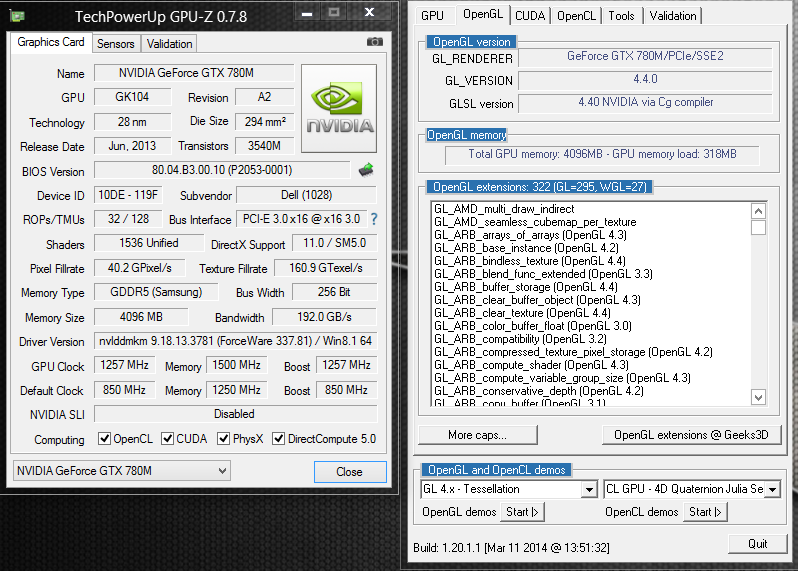Click the Device ID 10DE - 119F field
This screenshot has width=798, height=571.
[x=128, y=195]
